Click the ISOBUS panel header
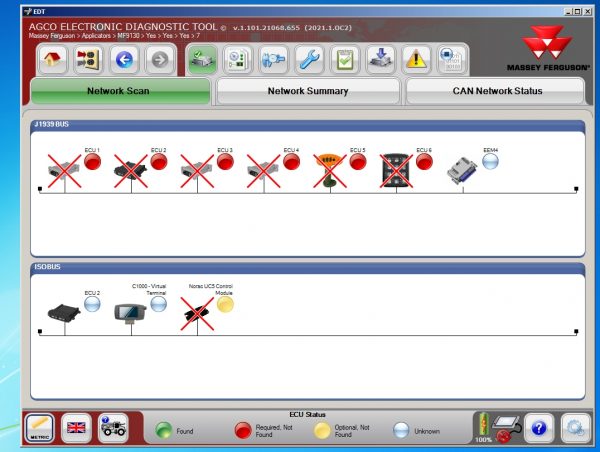600x452 pixels. (x=308, y=267)
